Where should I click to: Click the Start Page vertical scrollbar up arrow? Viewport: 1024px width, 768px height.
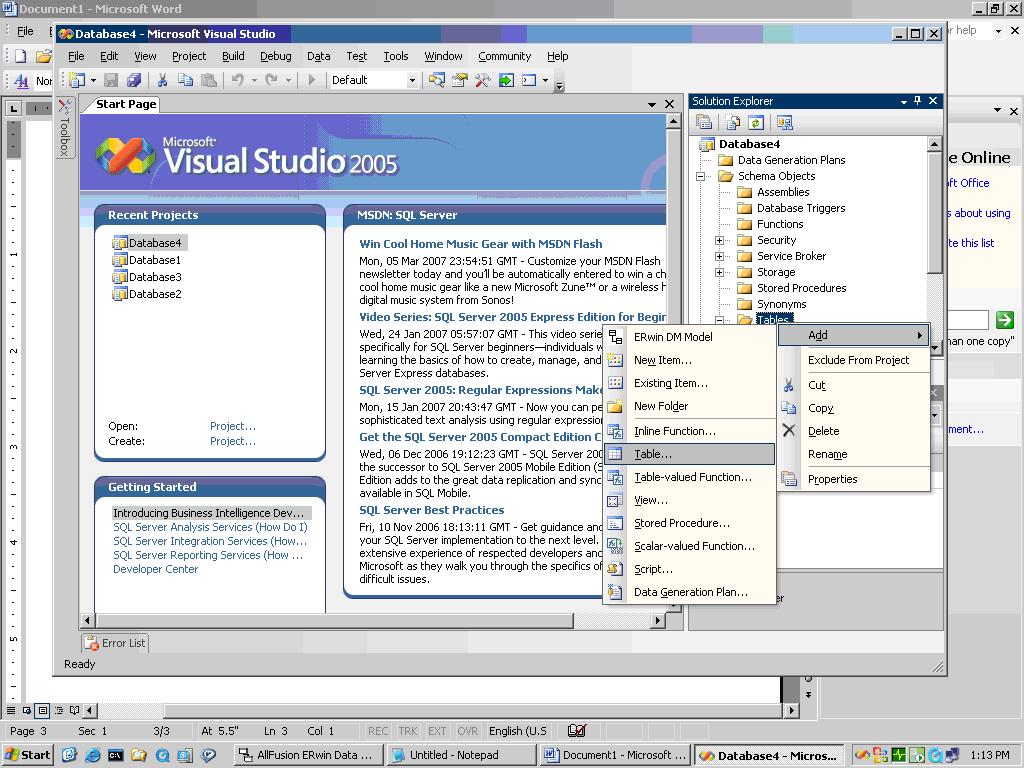673,121
